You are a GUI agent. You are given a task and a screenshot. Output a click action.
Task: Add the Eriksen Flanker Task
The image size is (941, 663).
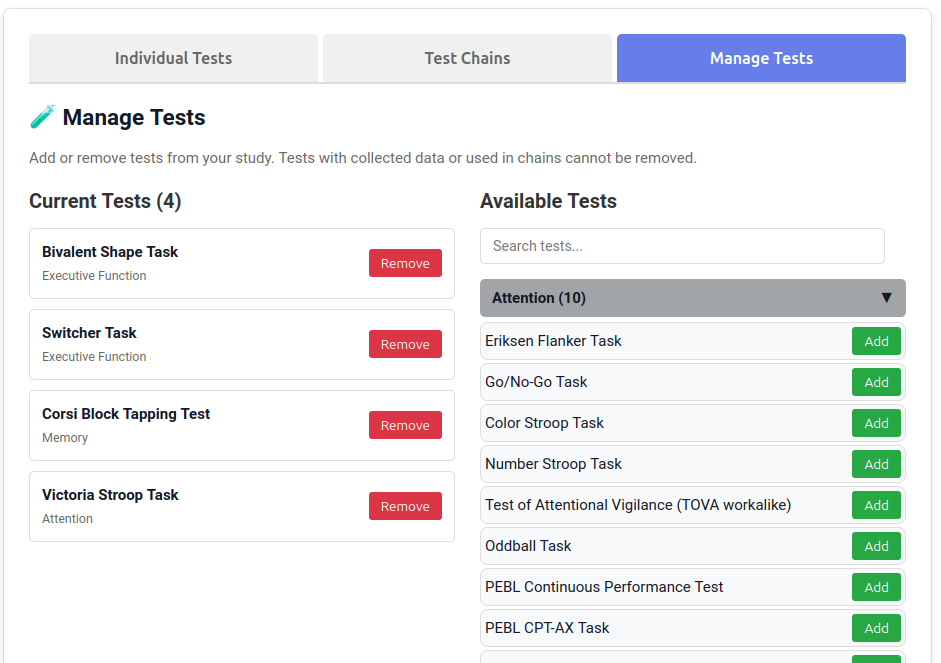(876, 341)
